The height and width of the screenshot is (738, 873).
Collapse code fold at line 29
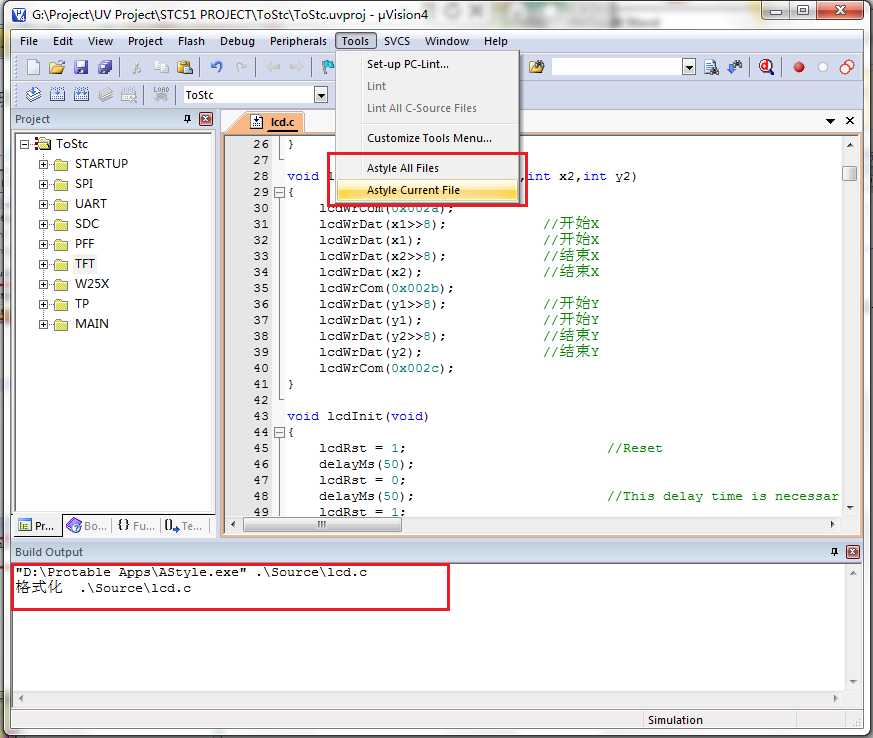(279, 193)
